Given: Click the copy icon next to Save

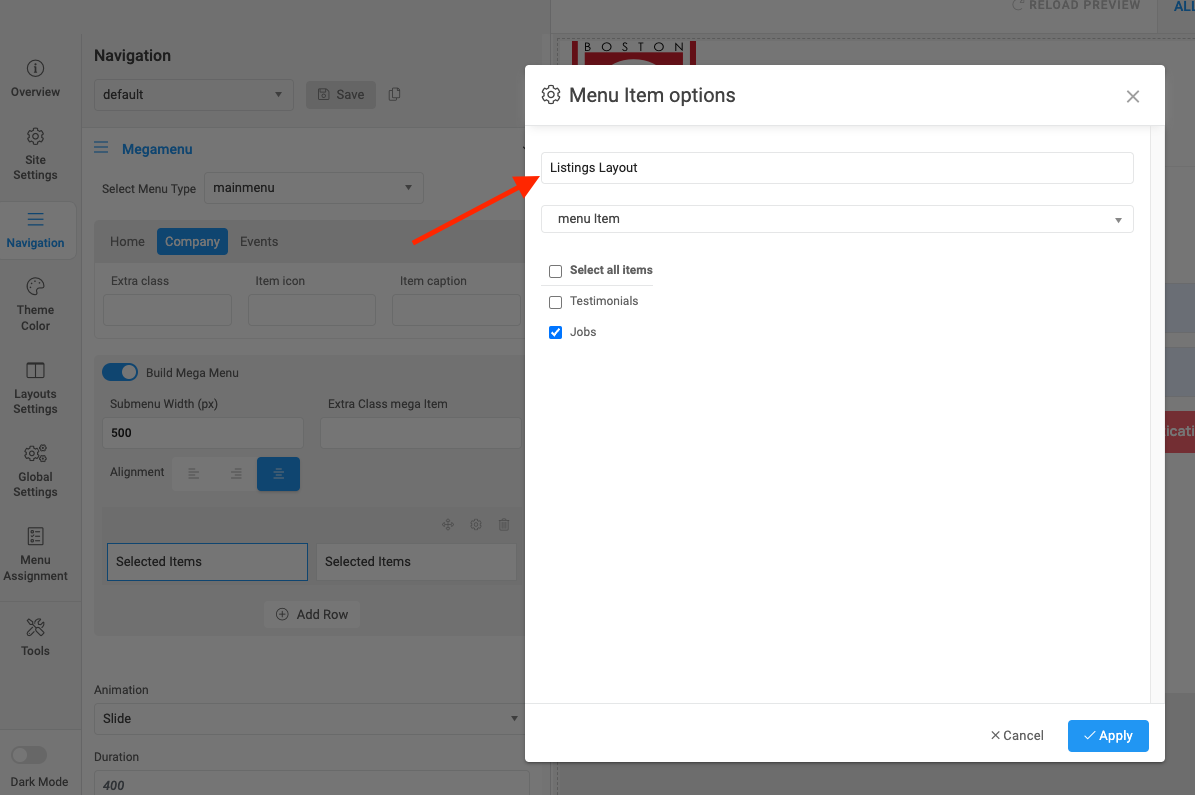Looking at the screenshot, I should click(x=394, y=95).
